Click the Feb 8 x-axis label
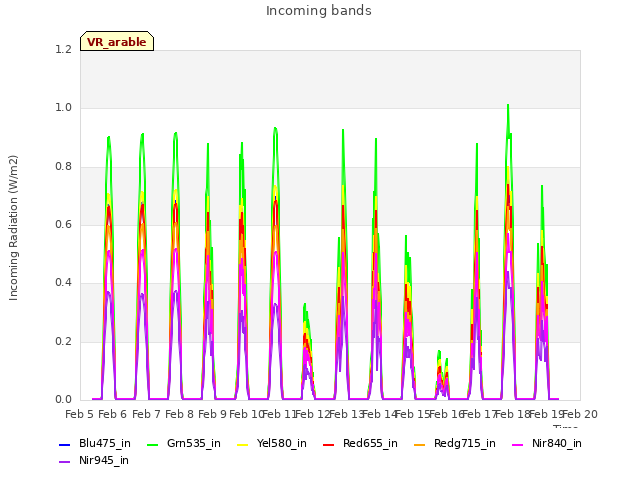The width and height of the screenshot is (640, 480). click(x=179, y=414)
